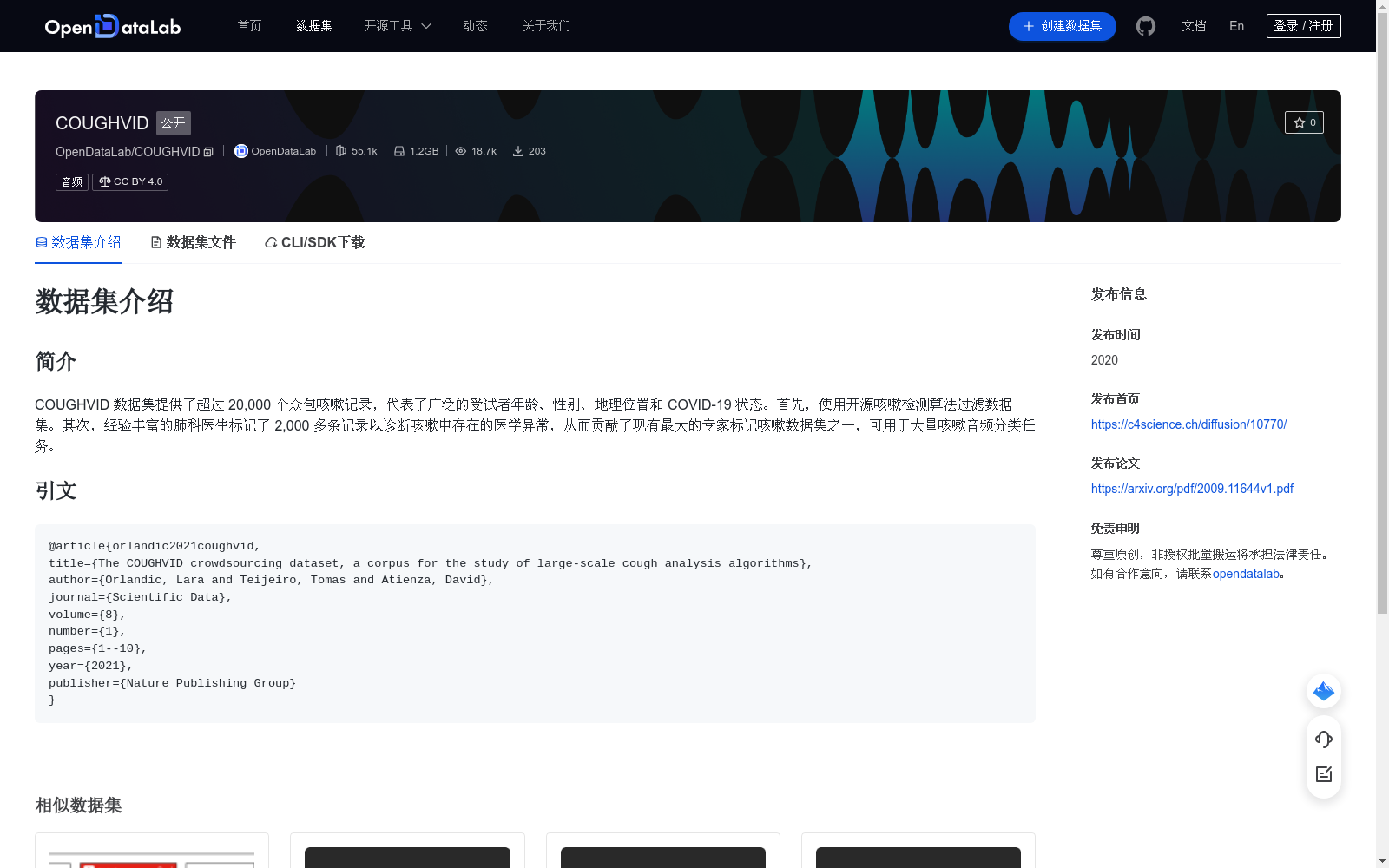Click the COUGHVID dataset title
This screenshot has width=1389, height=868.
(x=102, y=123)
